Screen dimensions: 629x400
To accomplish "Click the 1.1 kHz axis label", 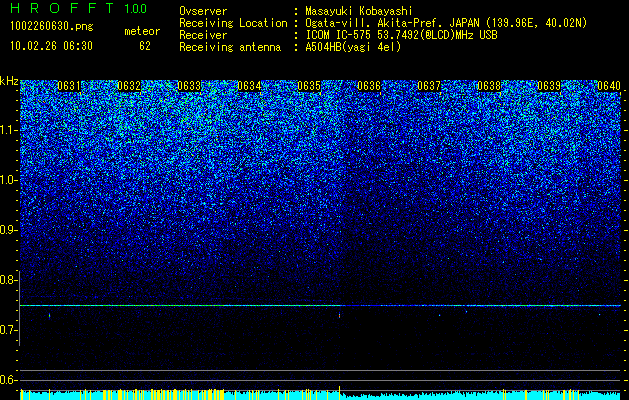I will (9, 130).
